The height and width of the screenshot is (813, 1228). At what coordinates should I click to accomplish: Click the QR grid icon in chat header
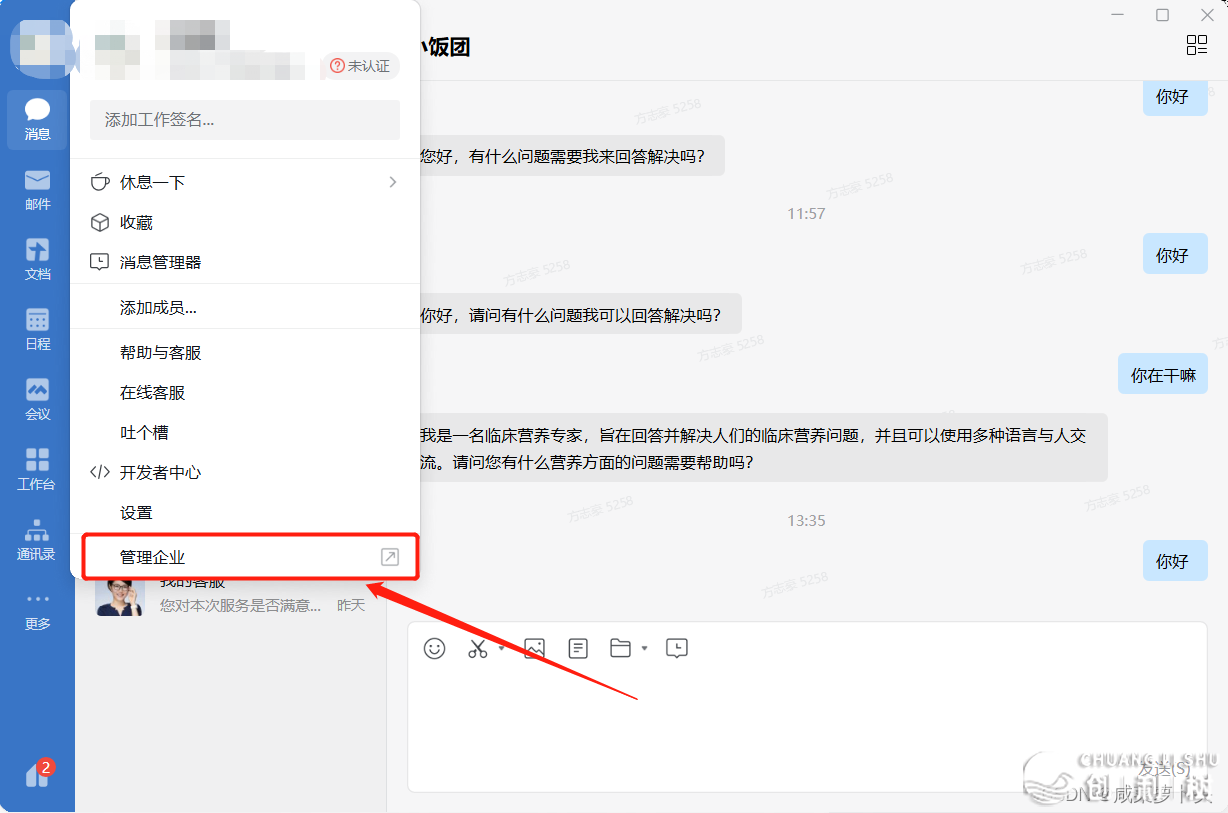pyautogui.click(x=1197, y=45)
